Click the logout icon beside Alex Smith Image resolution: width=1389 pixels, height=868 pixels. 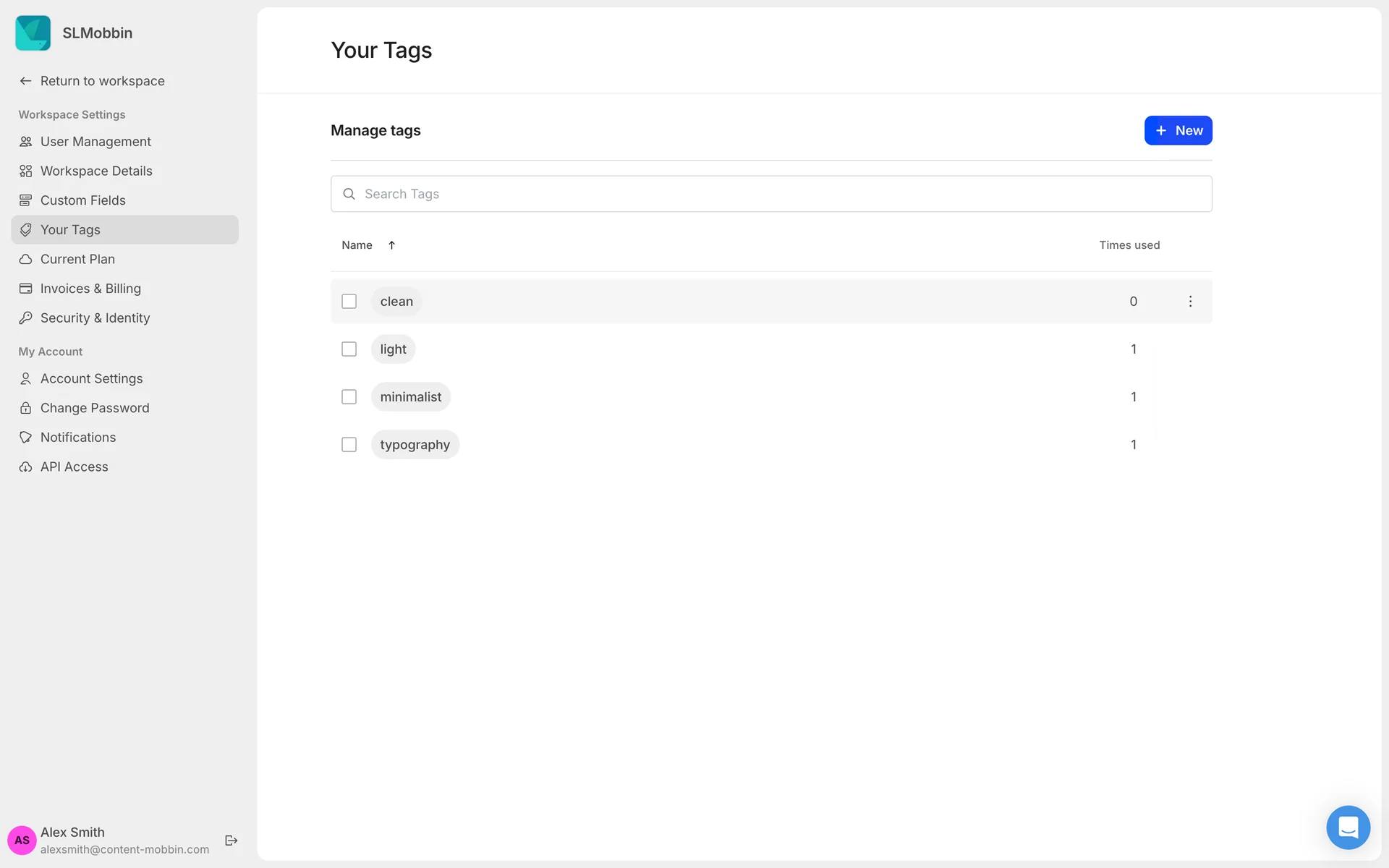231,840
